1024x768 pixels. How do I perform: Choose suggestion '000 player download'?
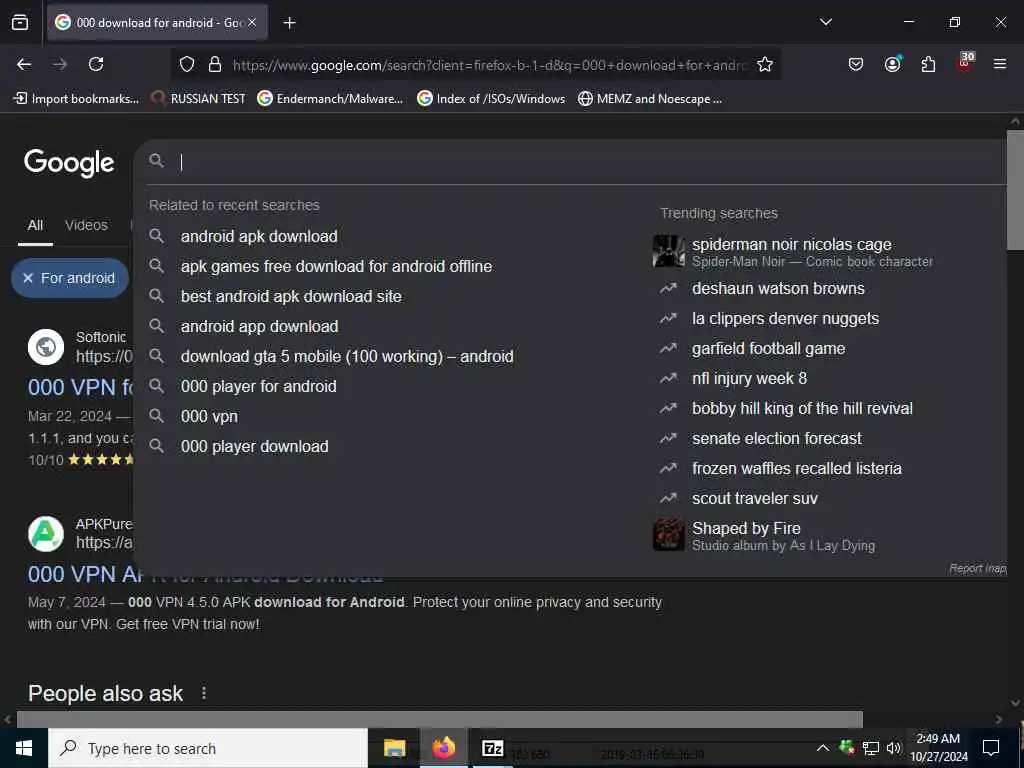pos(255,447)
